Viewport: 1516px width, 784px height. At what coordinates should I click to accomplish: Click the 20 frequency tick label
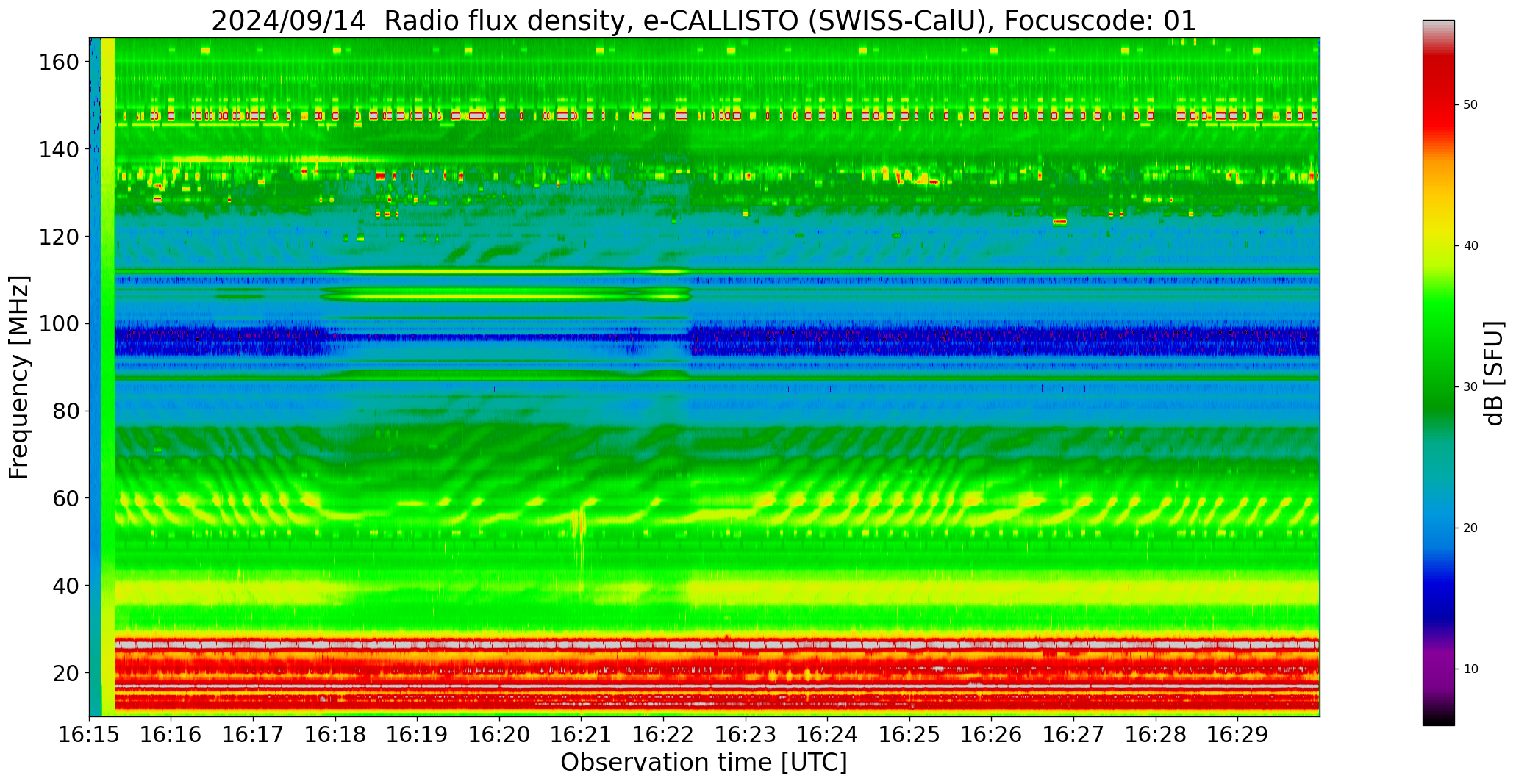[x=65, y=672]
